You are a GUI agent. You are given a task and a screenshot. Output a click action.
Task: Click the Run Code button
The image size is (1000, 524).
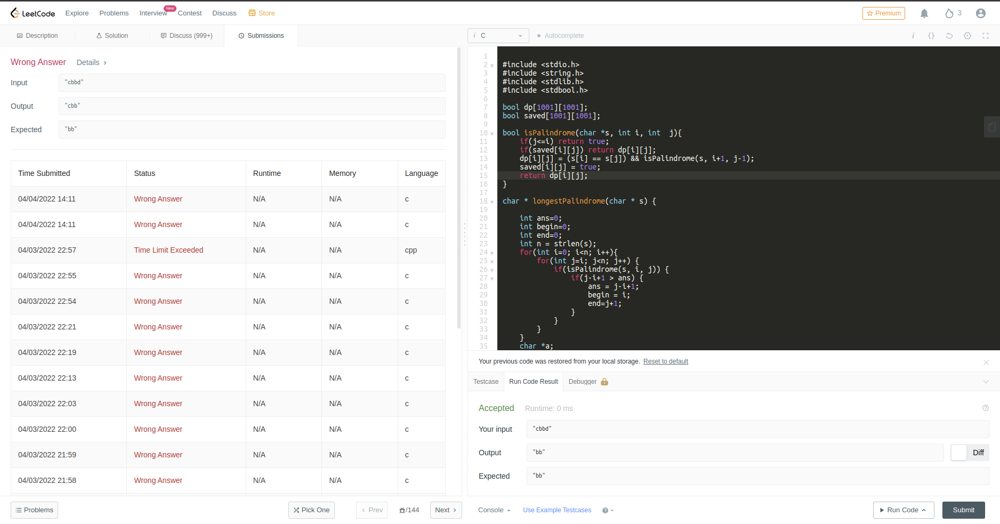click(904, 510)
